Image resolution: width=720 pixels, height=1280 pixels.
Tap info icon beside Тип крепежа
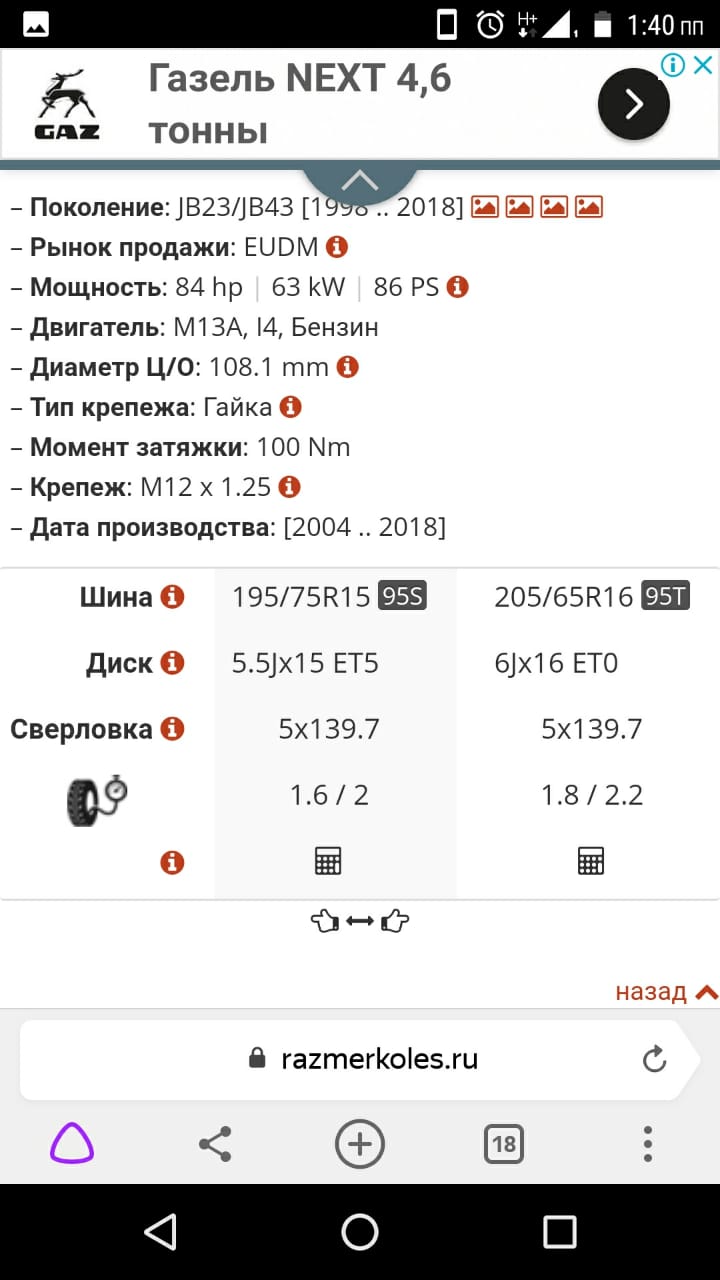tap(290, 407)
